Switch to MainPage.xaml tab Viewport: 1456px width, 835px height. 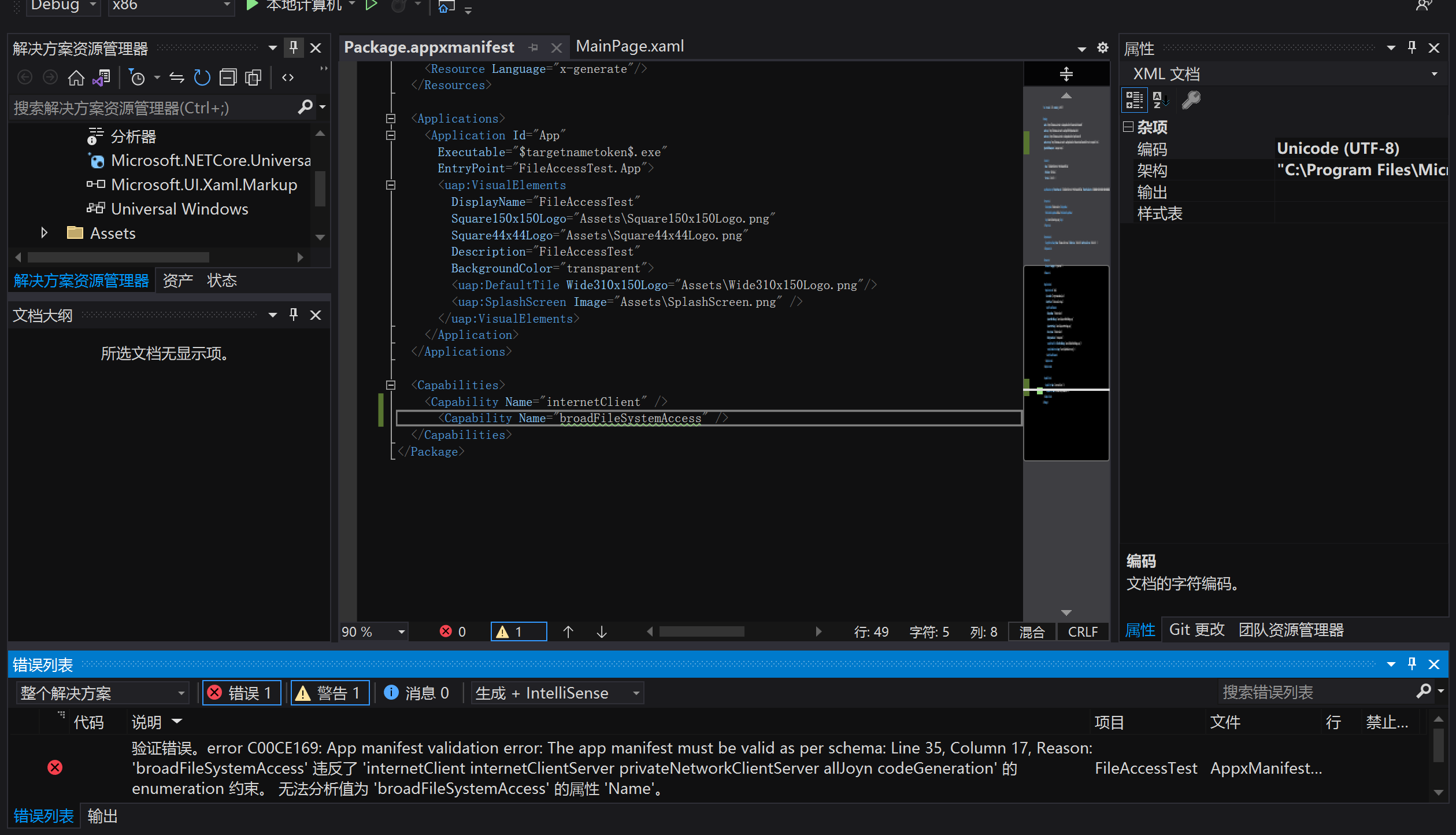point(630,46)
